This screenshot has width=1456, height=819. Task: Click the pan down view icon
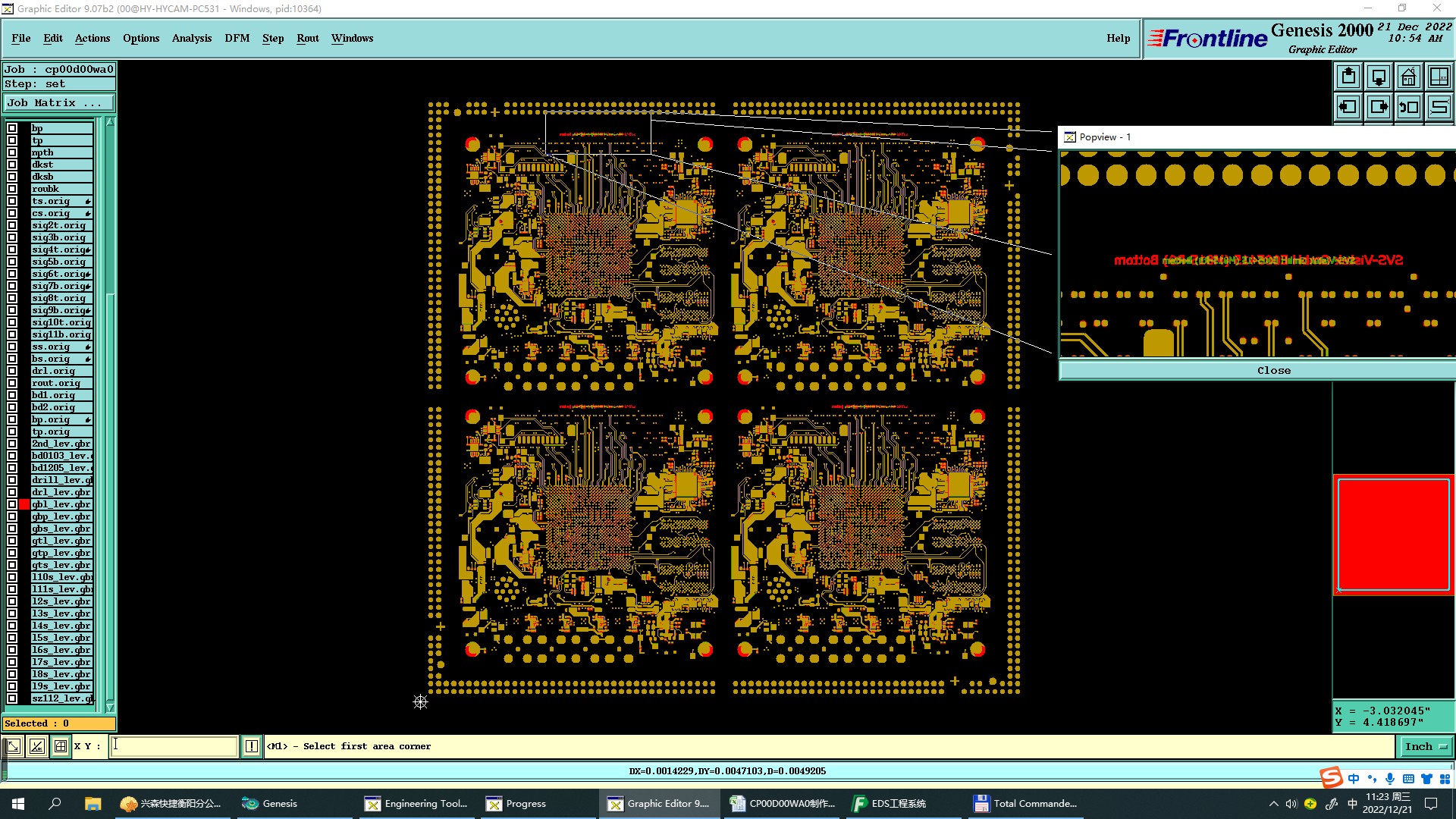[1379, 77]
